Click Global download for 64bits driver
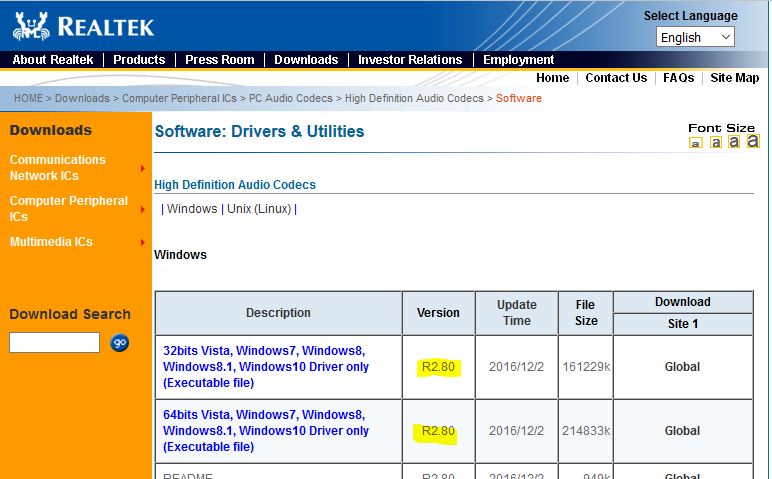772x479 pixels. (682, 431)
